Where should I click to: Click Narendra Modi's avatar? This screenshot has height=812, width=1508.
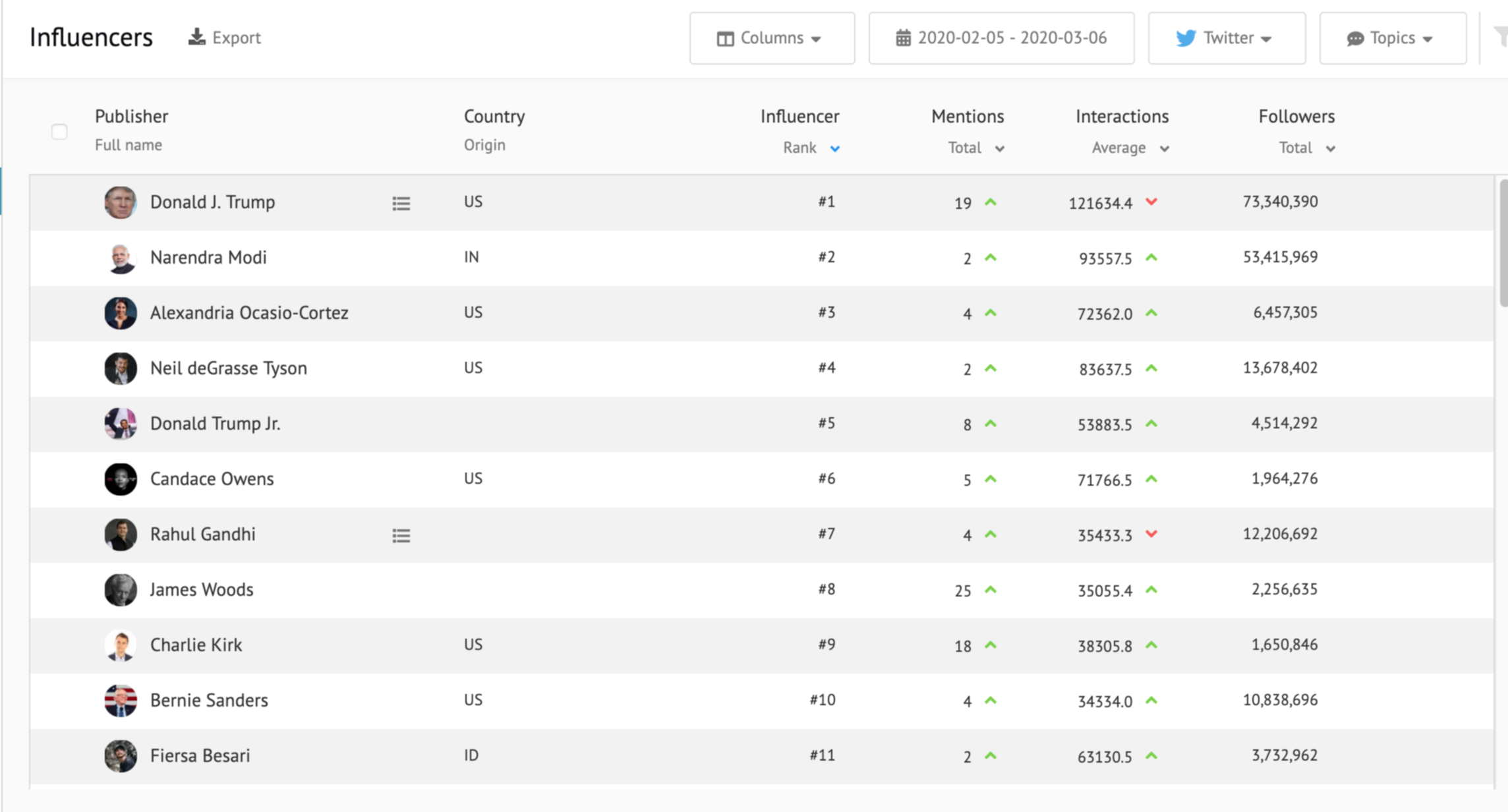[121, 258]
